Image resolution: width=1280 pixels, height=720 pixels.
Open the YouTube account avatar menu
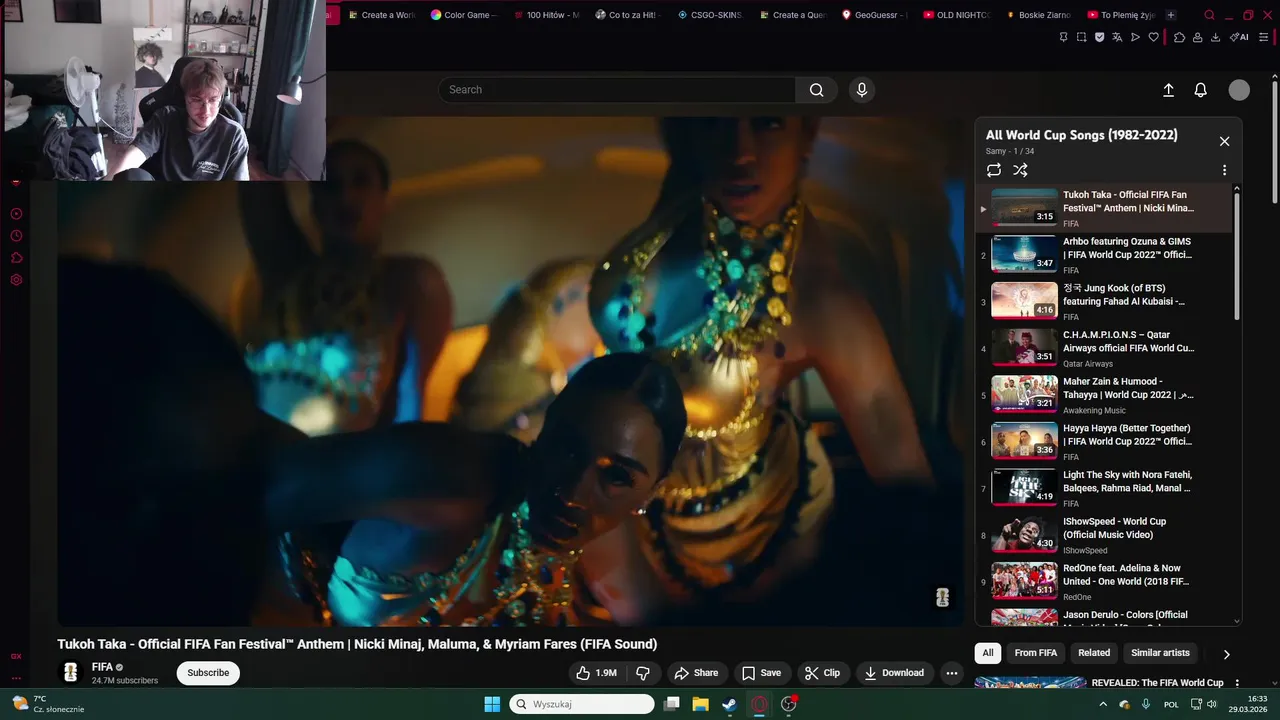pos(1239,90)
